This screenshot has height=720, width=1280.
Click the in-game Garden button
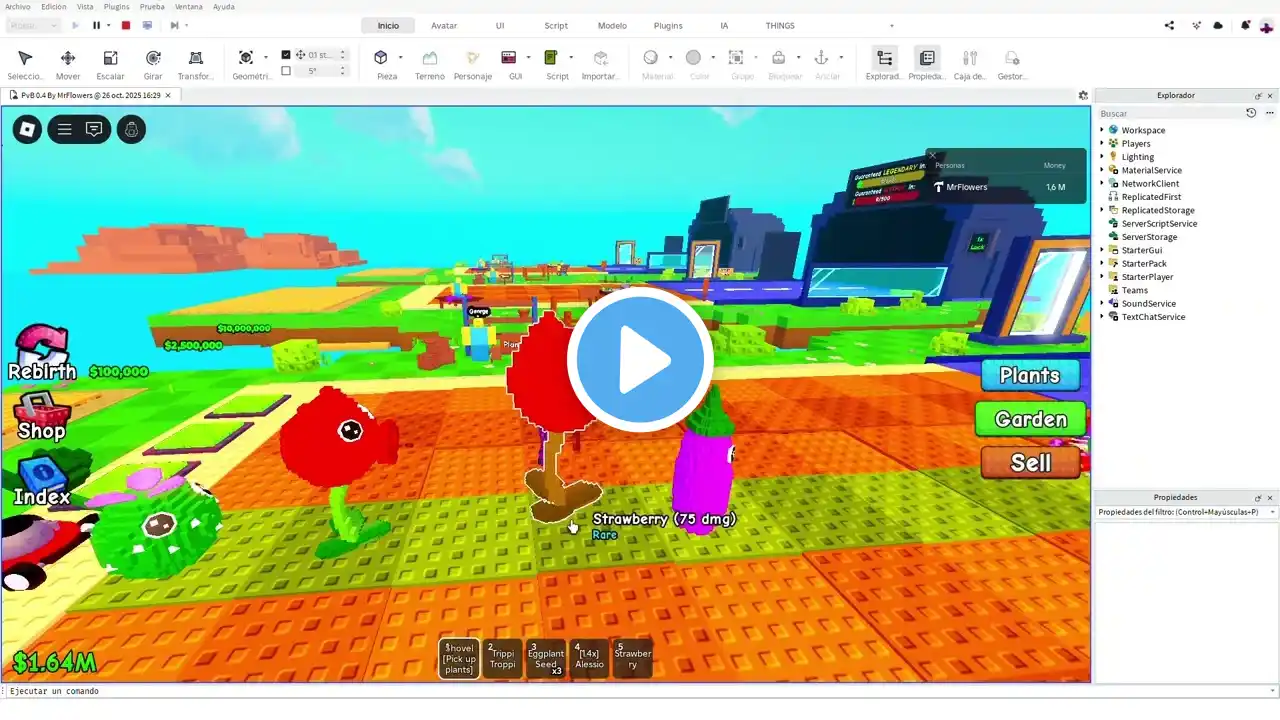[1031, 419]
